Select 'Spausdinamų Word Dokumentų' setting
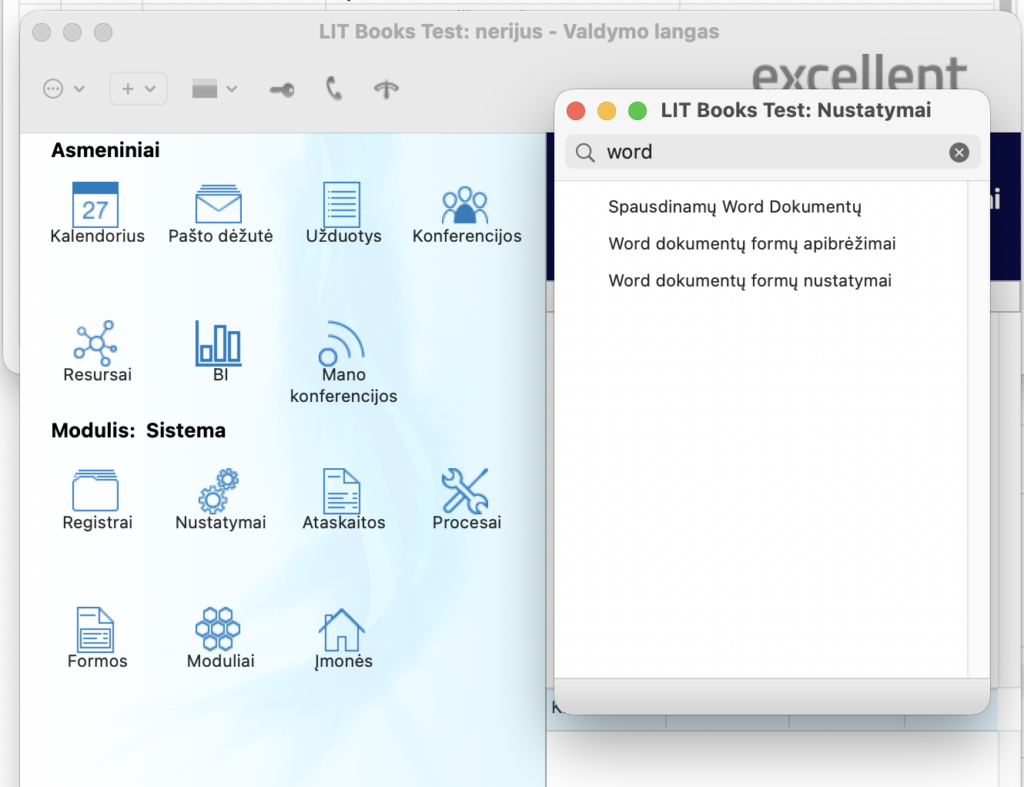1024x787 pixels. click(735, 207)
